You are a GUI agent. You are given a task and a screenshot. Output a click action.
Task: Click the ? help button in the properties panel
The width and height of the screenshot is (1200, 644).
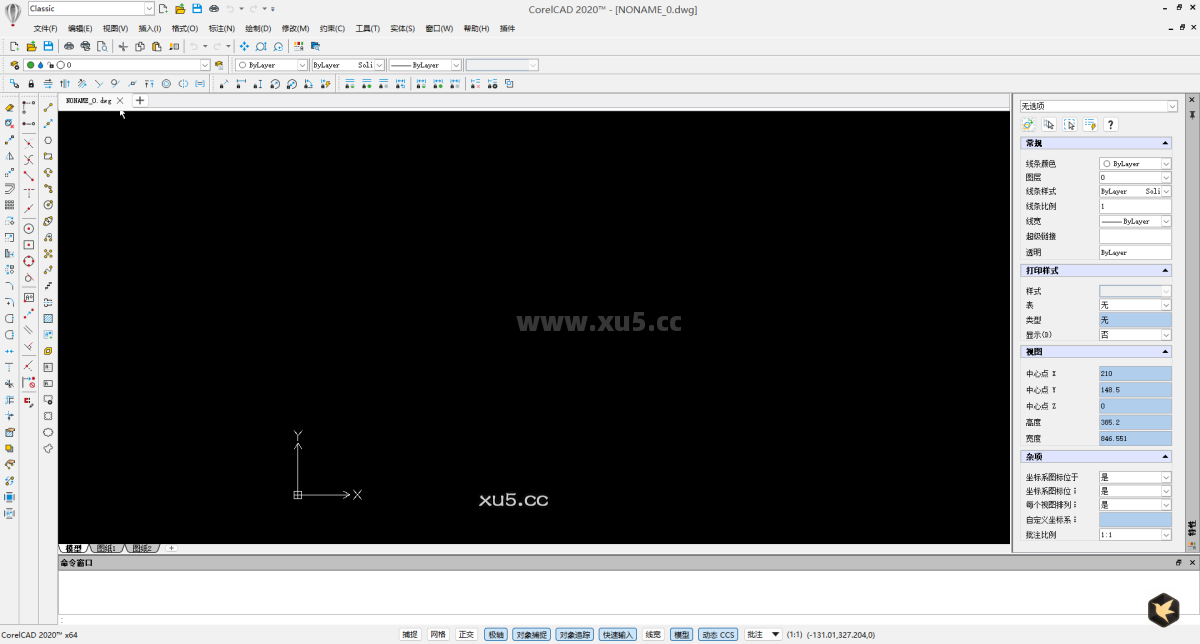click(1110, 124)
